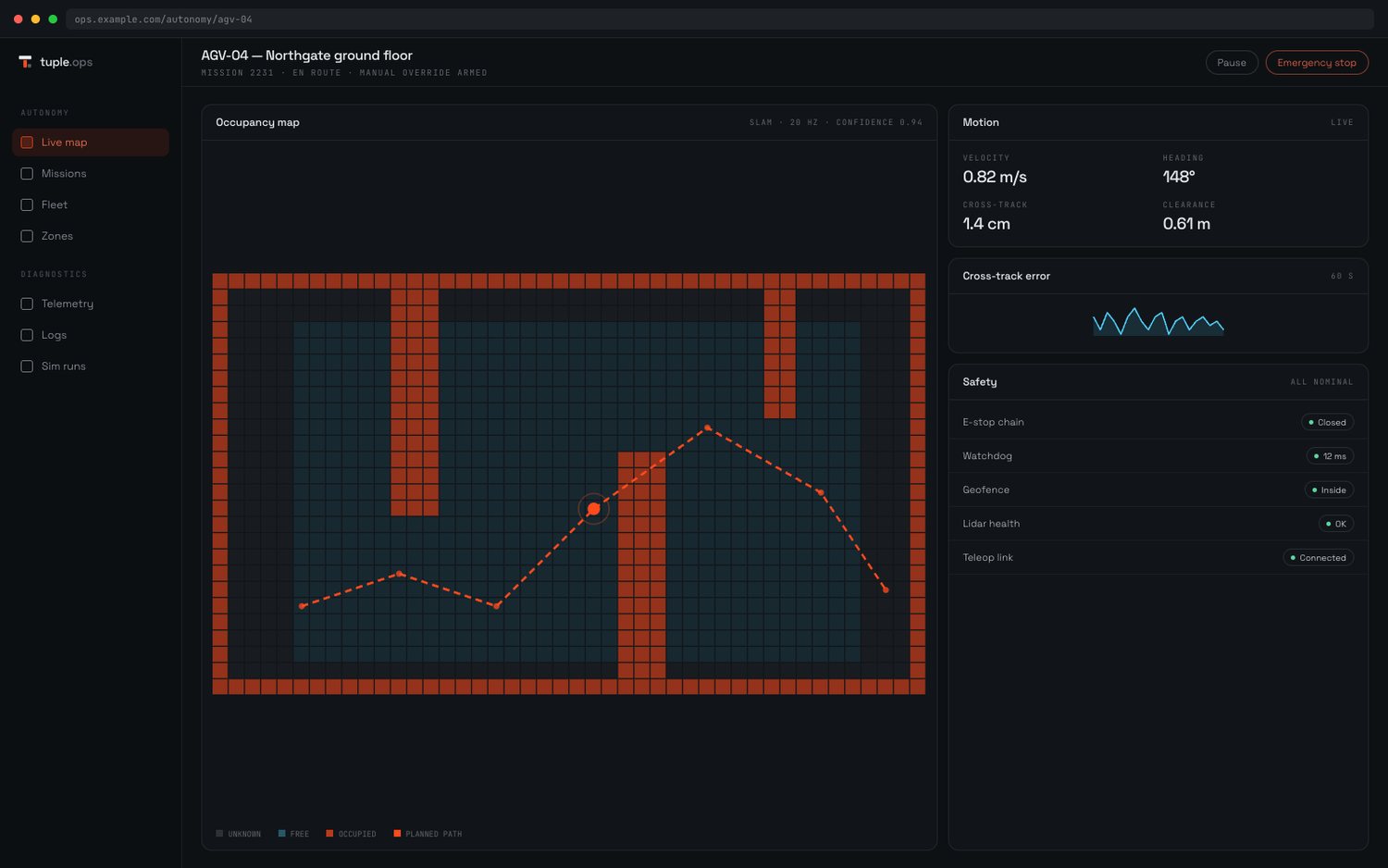
Task: Click the heading value 148°
Action: (1179, 177)
